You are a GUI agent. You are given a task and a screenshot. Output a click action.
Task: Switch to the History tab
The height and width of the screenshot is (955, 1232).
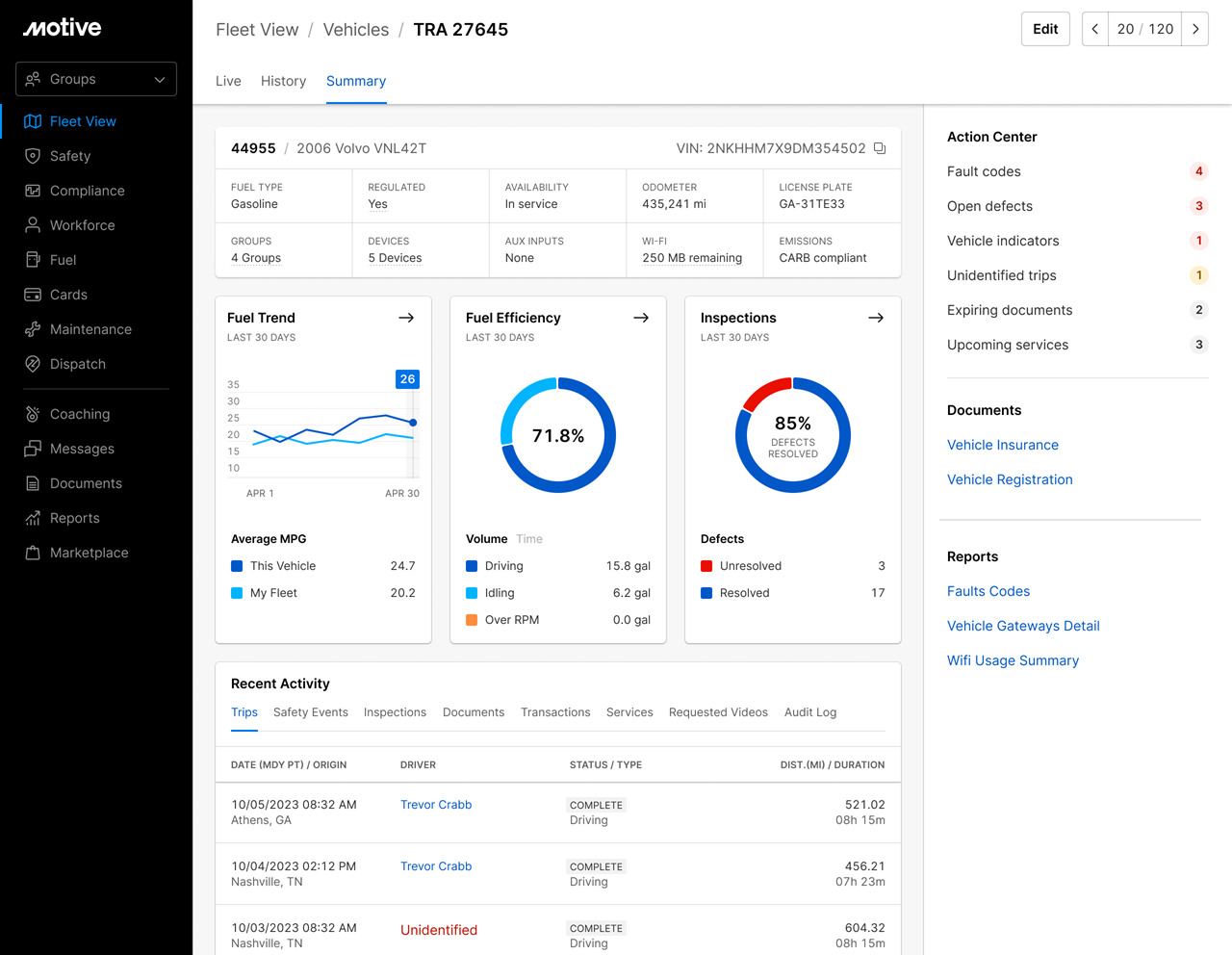click(x=283, y=81)
